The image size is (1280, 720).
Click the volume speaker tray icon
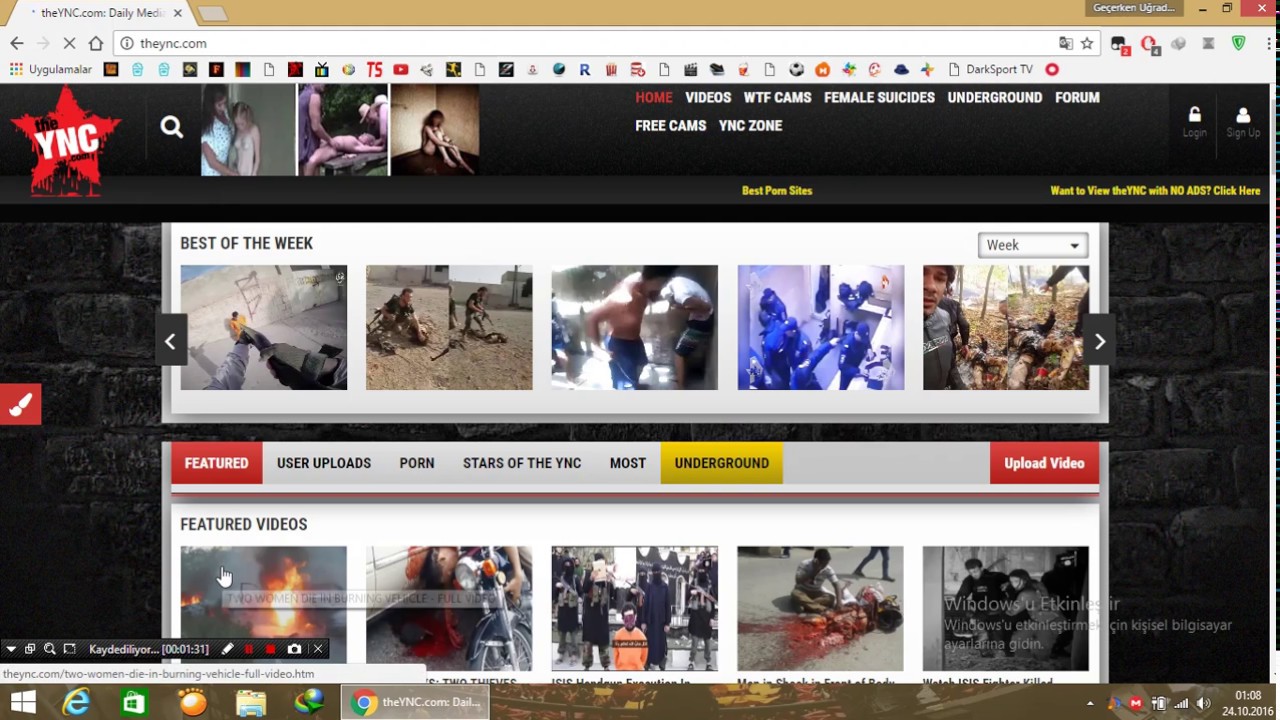tap(1203, 703)
